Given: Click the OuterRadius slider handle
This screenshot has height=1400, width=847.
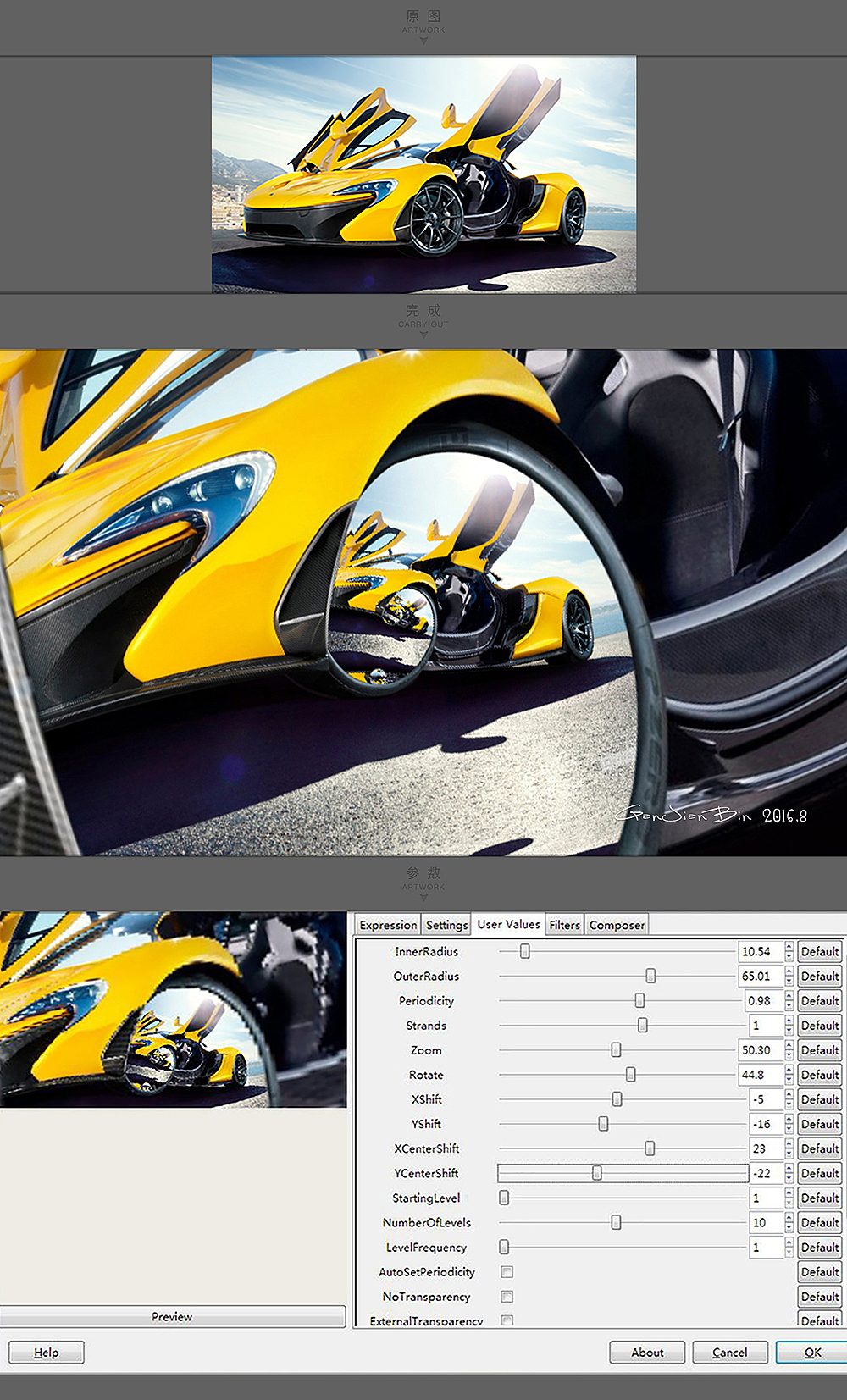Looking at the screenshot, I should tap(650, 976).
